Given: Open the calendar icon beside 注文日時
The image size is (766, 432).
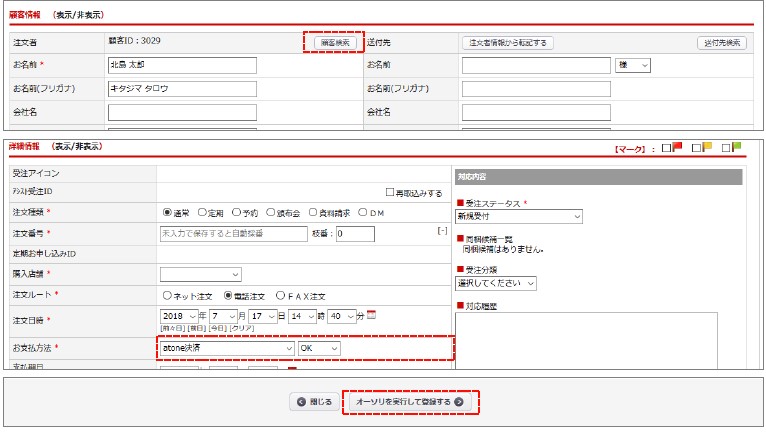Looking at the screenshot, I should [372, 315].
